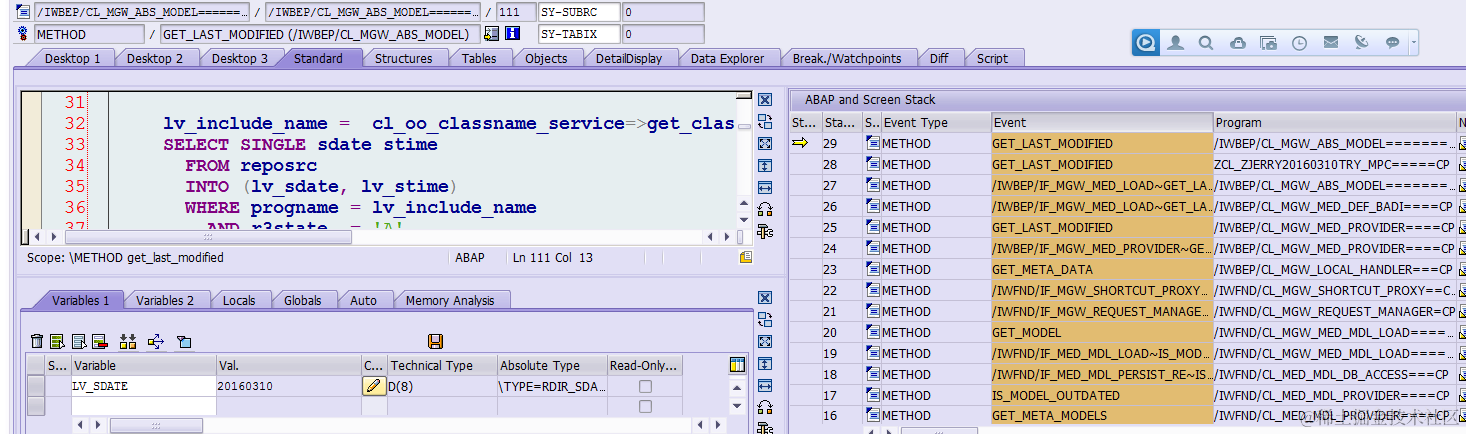Switch to the Auto tab
Image resolution: width=1466 pixels, height=434 pixels.
pyautogui.click(x=364, y=300)
